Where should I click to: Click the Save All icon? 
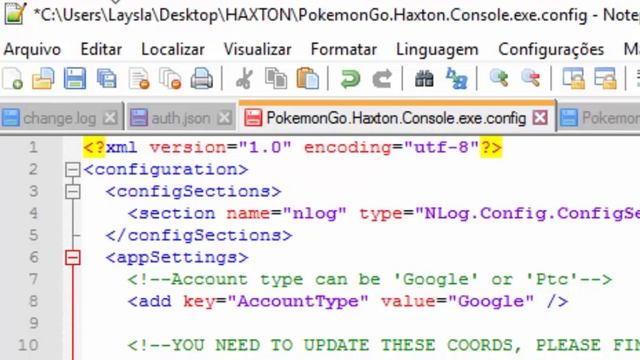click(107, 78)
